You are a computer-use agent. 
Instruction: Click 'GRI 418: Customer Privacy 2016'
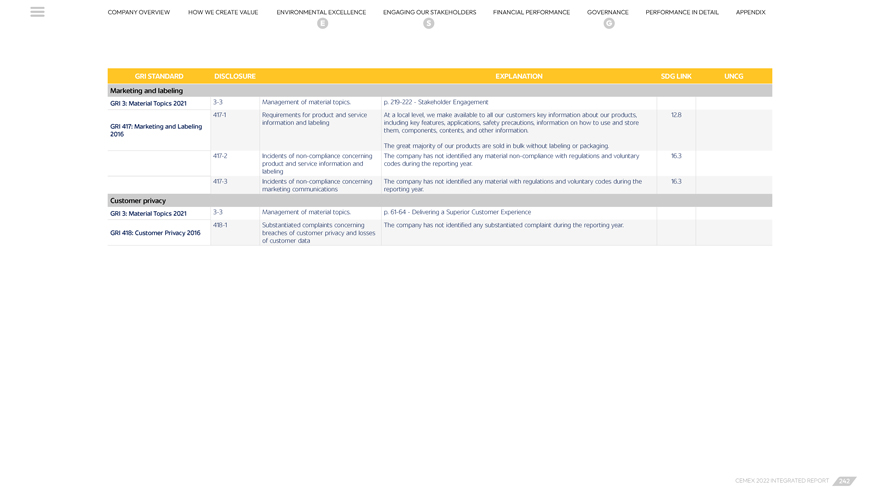(155, 232)
